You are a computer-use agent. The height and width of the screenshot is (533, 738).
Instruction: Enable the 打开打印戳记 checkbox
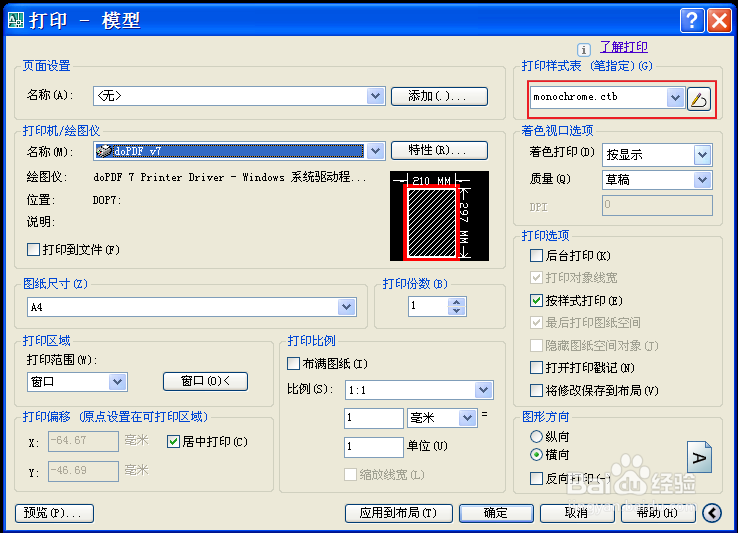coord(536,367)
